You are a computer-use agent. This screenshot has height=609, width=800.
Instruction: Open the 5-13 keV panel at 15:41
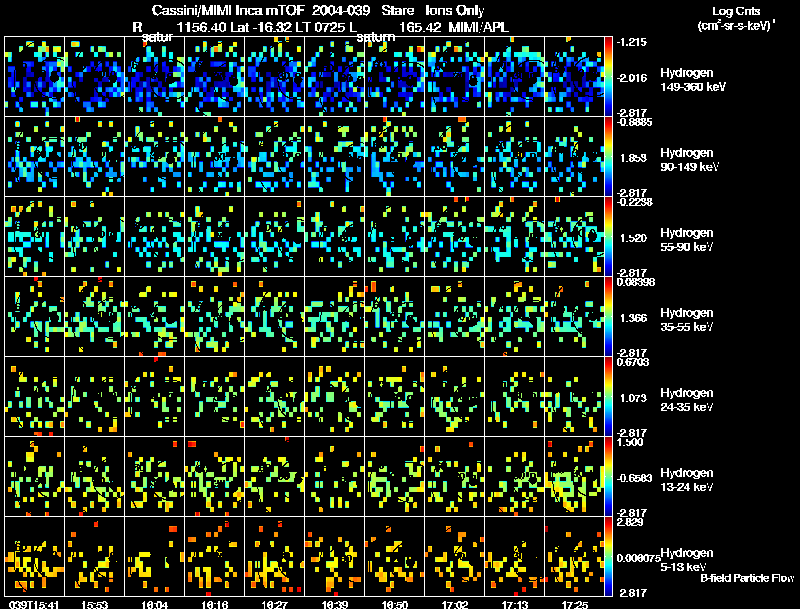coord(34,556)
